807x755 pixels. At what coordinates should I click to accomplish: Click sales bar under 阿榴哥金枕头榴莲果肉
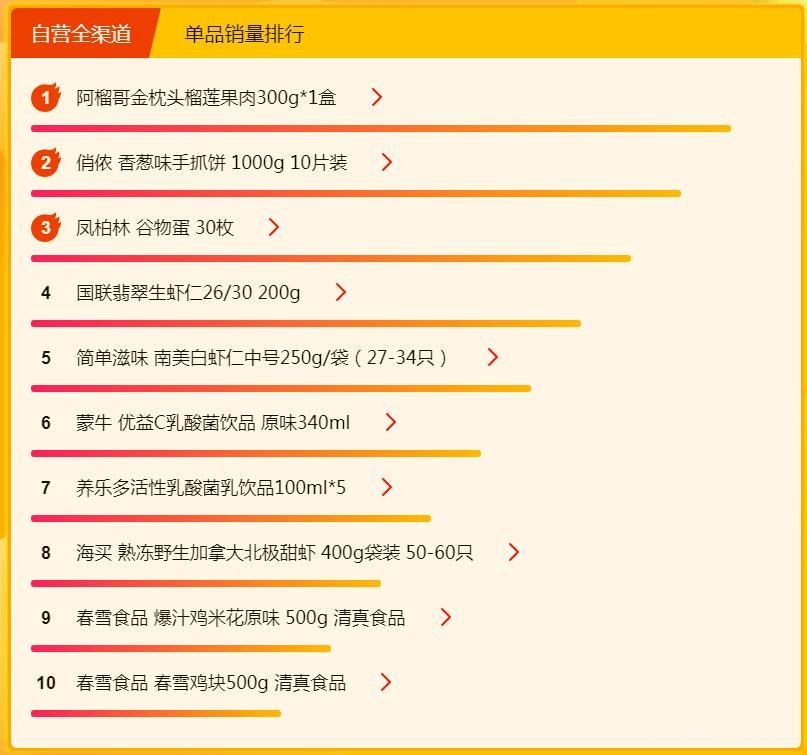point(380,128)
